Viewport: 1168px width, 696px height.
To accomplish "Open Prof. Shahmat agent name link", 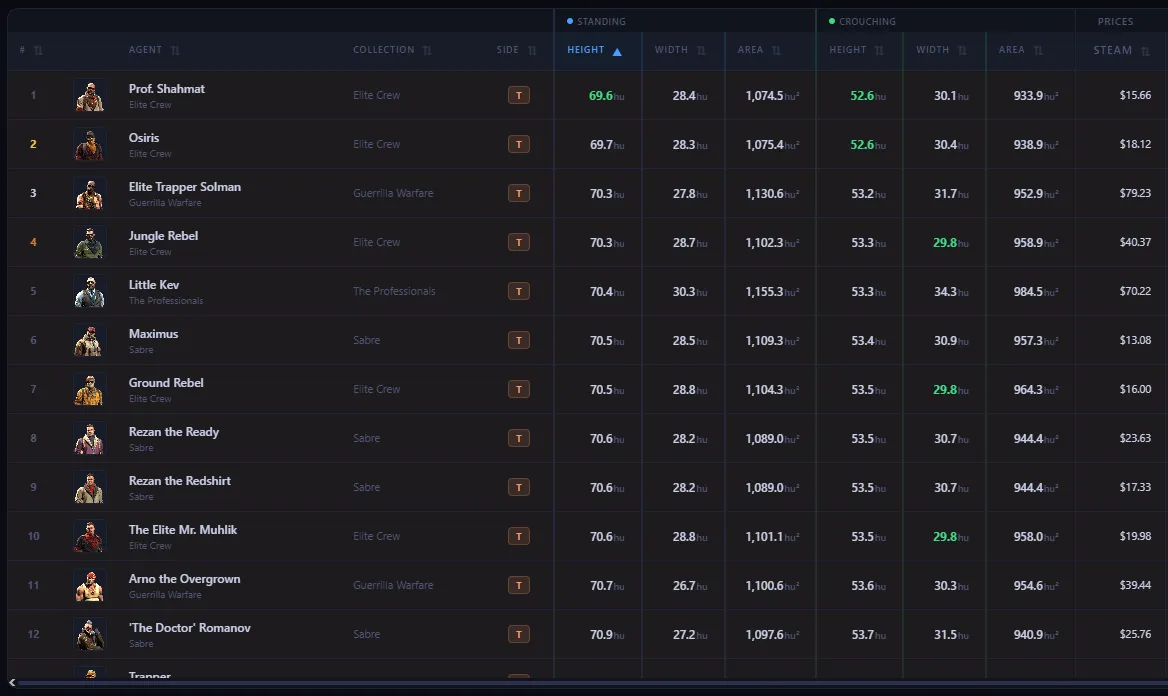I will click(166, 89).
